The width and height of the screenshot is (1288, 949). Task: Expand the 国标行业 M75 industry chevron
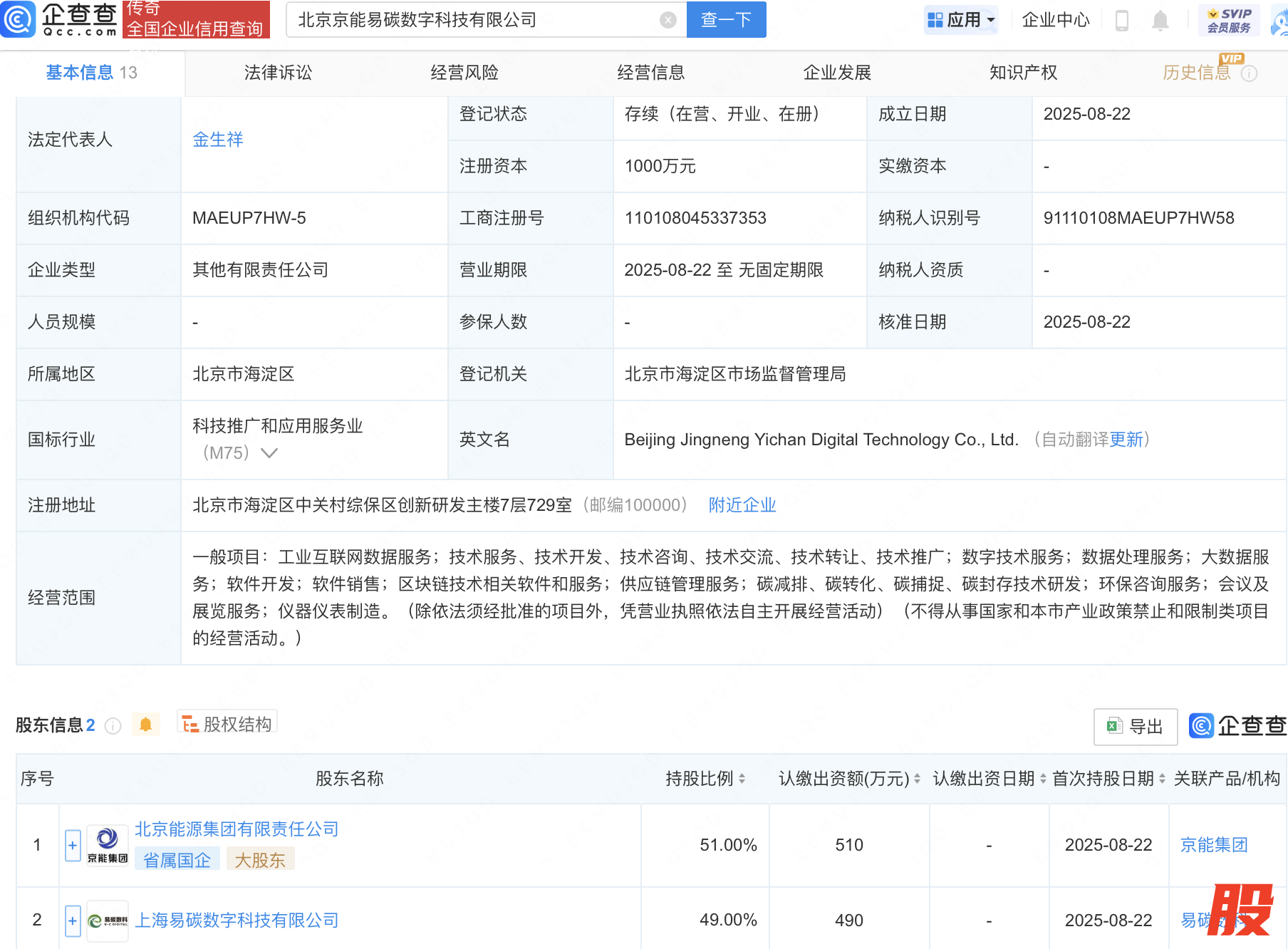pyautogui.click(x=269, y=453)
